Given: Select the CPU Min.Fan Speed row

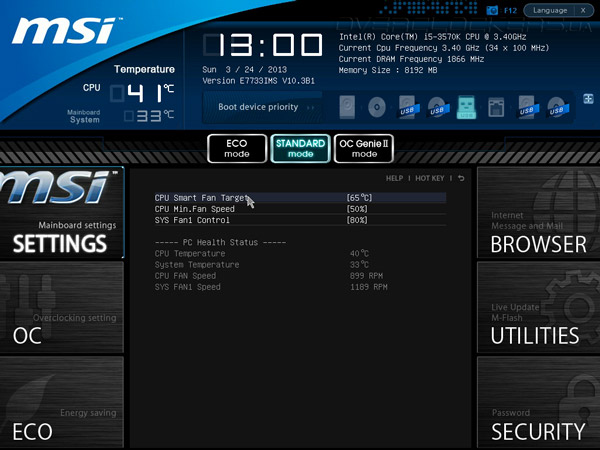Looking at the screenshot, I should [300, 209].
